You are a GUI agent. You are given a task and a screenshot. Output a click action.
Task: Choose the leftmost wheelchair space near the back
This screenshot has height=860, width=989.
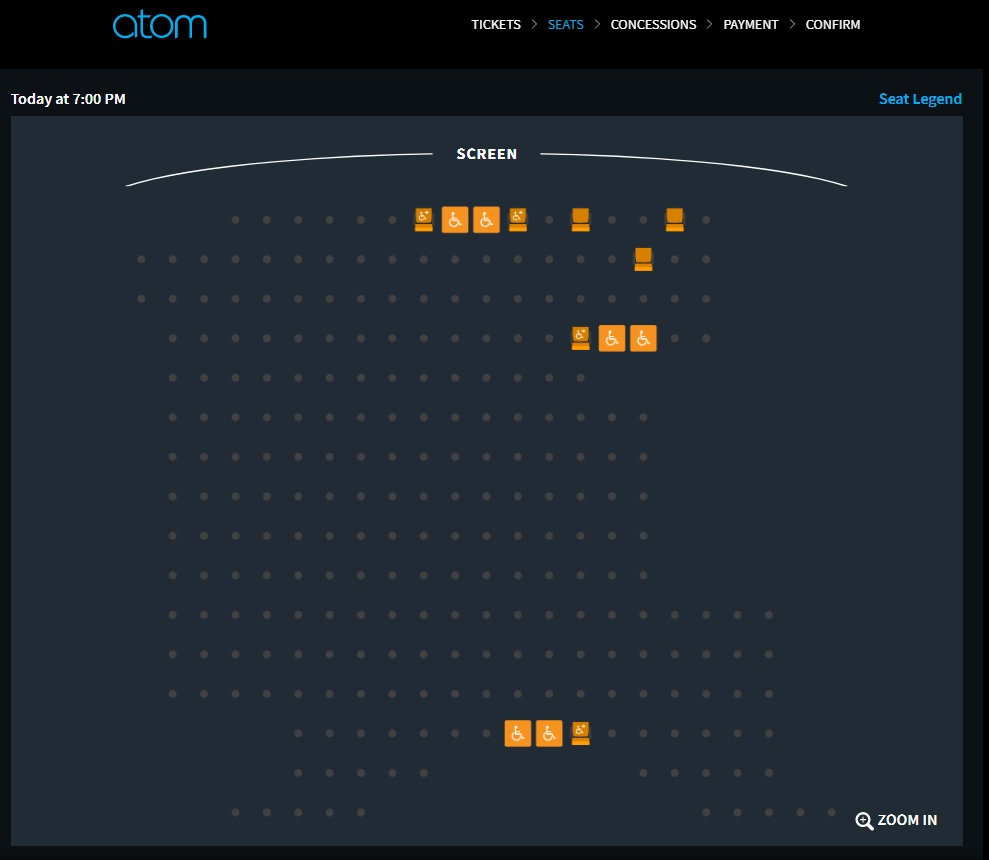tap(518, 733)
